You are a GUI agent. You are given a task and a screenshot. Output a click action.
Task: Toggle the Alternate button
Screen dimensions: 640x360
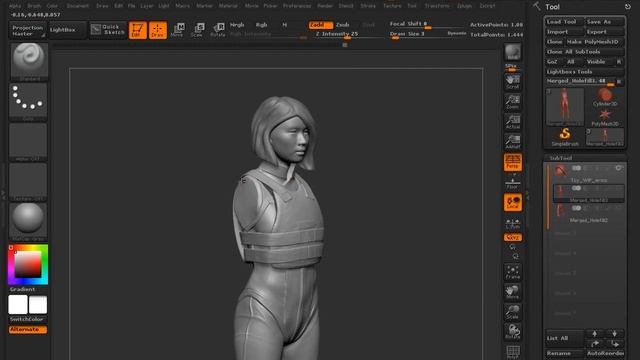point(27,329)
